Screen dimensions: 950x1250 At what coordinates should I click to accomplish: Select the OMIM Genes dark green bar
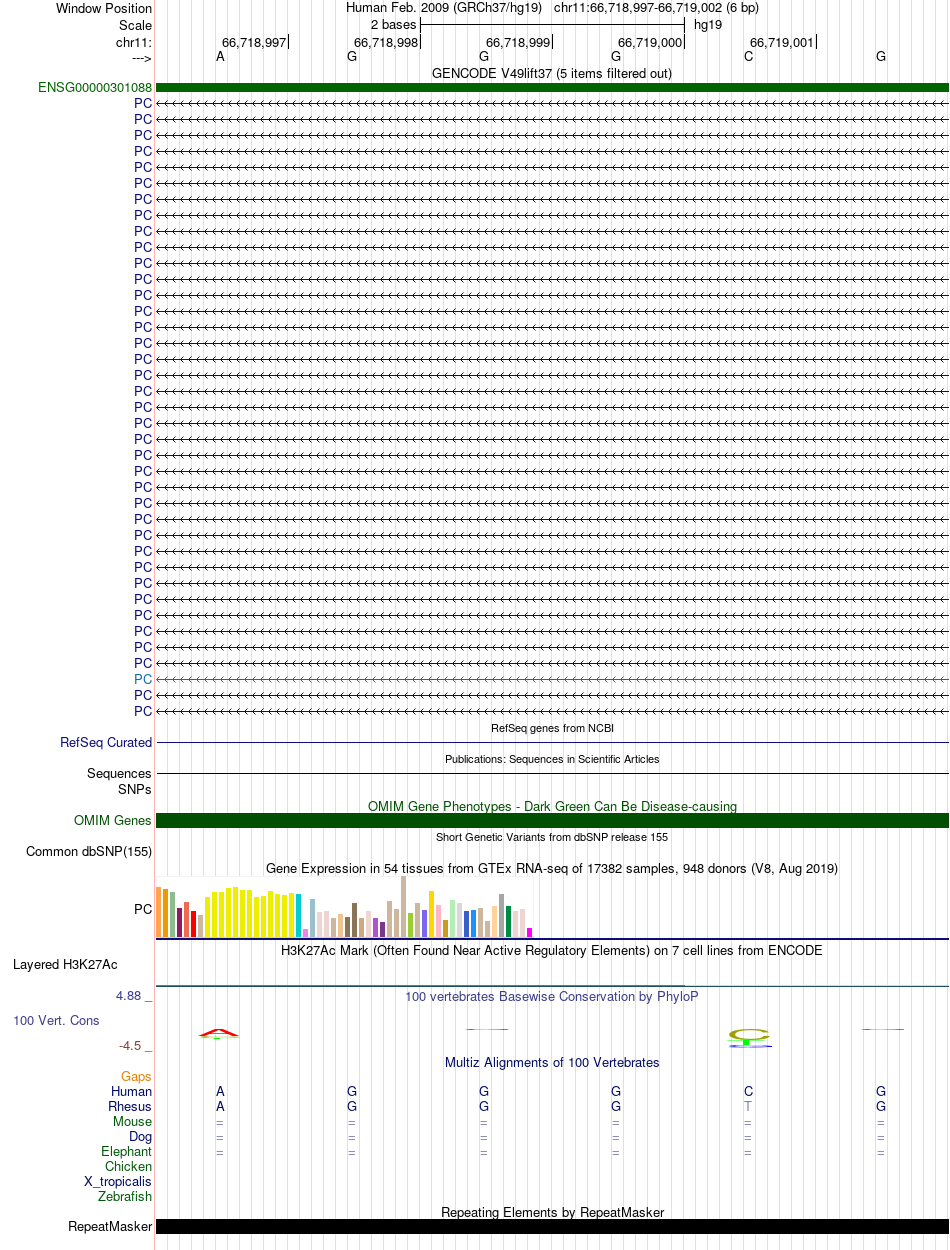tap(553, 820)
